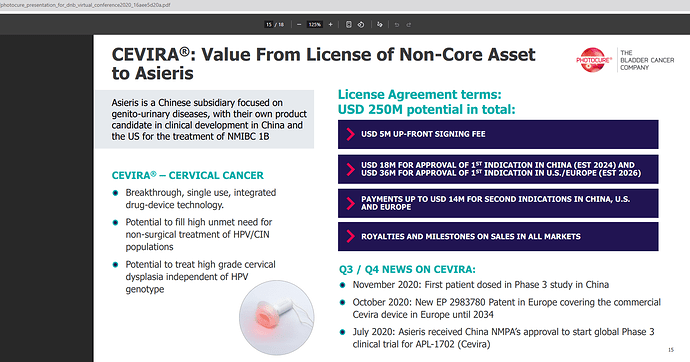The height and width of the screenshot is (362, 690).
Task: Click the undo arrow icon
Action: (397, 25)
